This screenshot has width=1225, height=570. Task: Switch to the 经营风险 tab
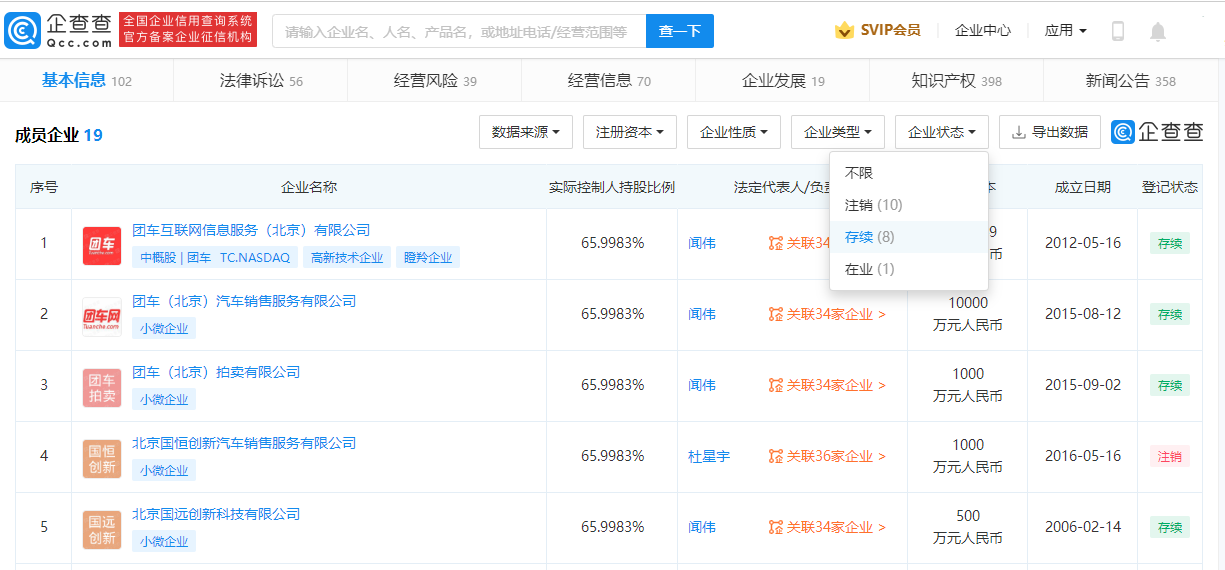coord(434,80)
